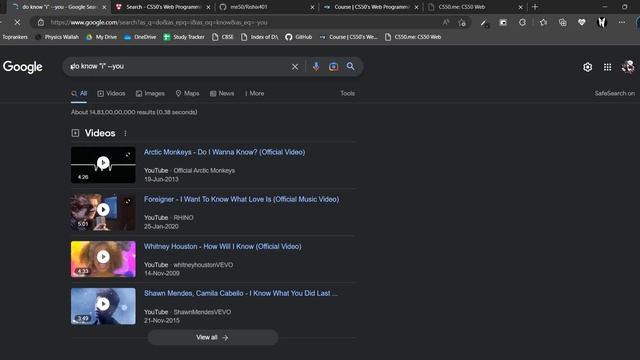This screenshot has width=640, height=360.
Task: Play the Arctic Monkeys video thumbnail
Action: 103,165
